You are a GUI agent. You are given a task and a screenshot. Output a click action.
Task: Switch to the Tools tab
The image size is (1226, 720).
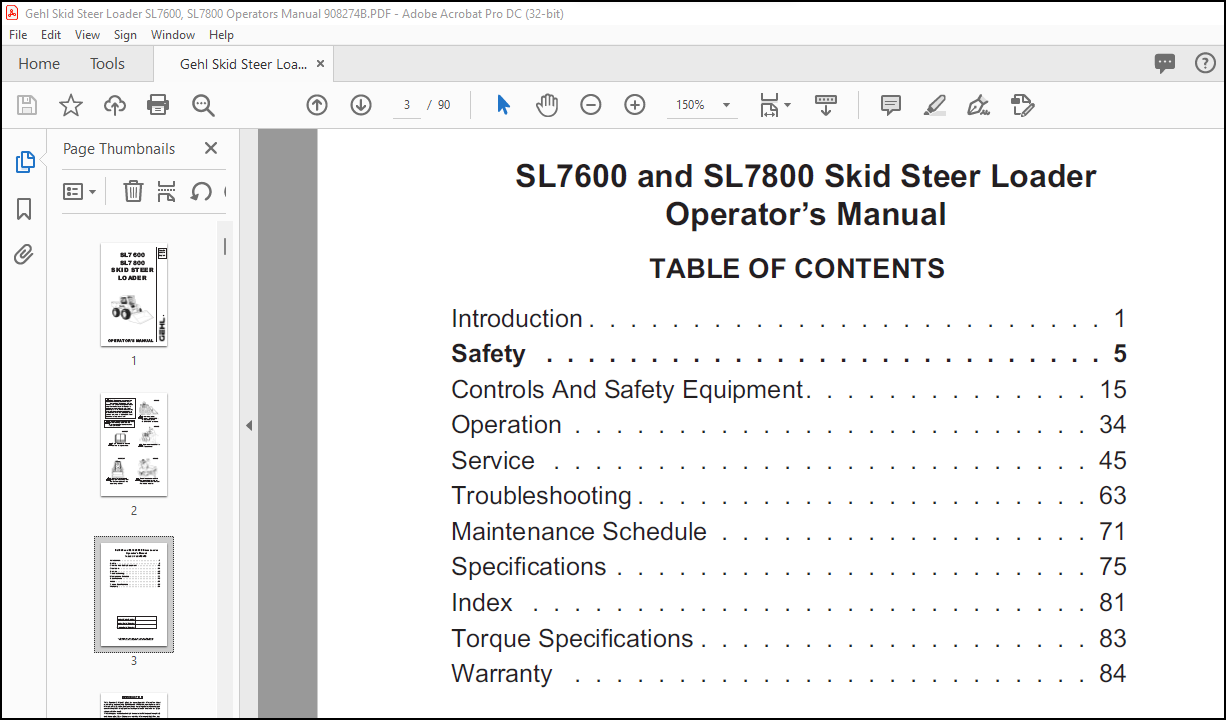coord(107,63)
